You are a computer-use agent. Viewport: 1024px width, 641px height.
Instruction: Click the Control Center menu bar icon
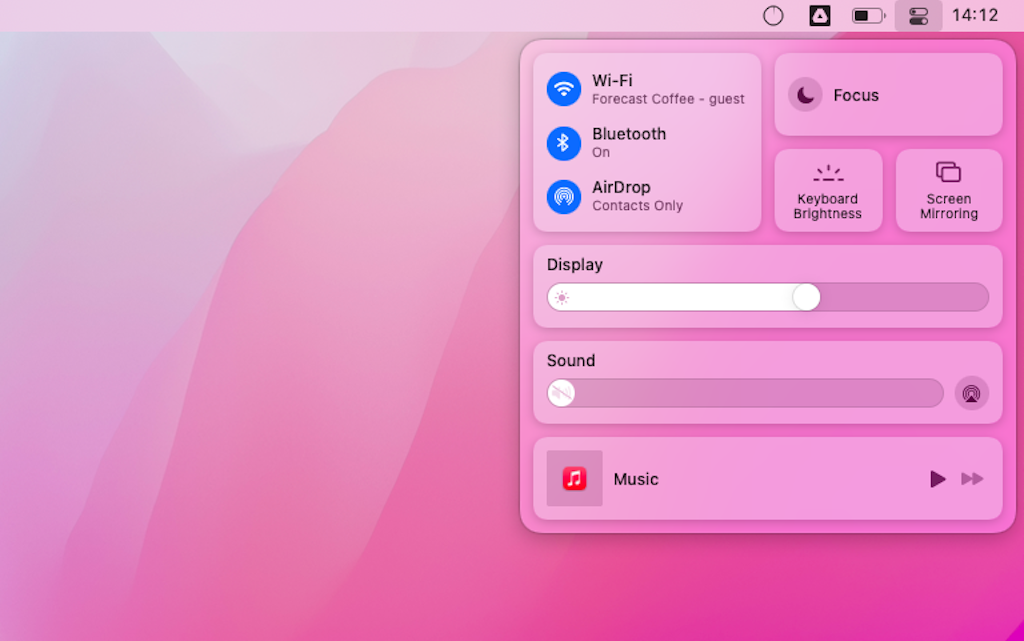[x=918, y=15]
